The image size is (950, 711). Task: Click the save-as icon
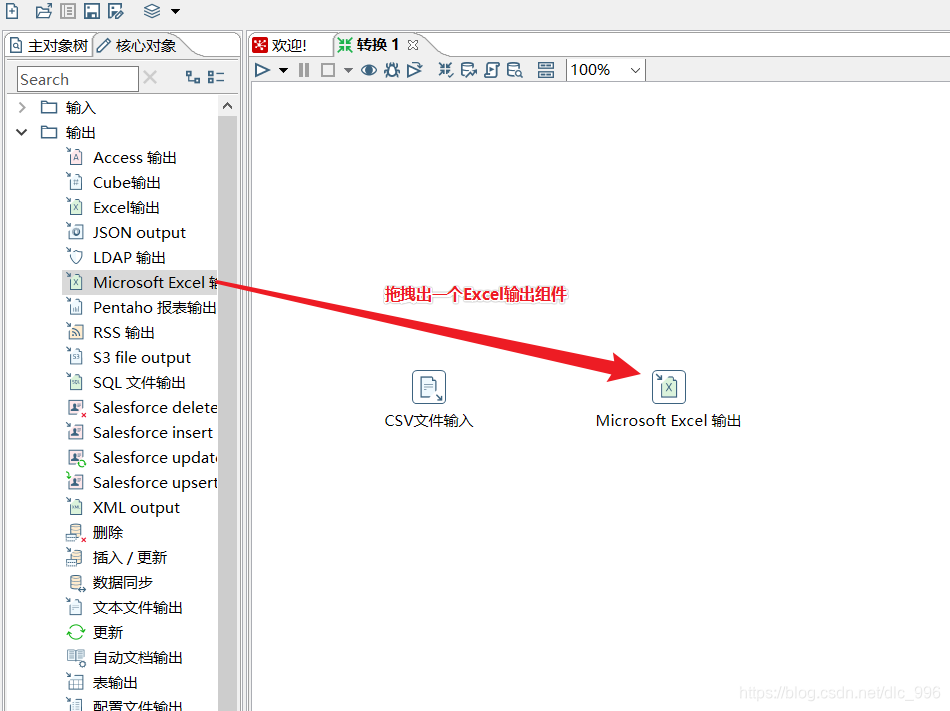click(x=116, y=11)
